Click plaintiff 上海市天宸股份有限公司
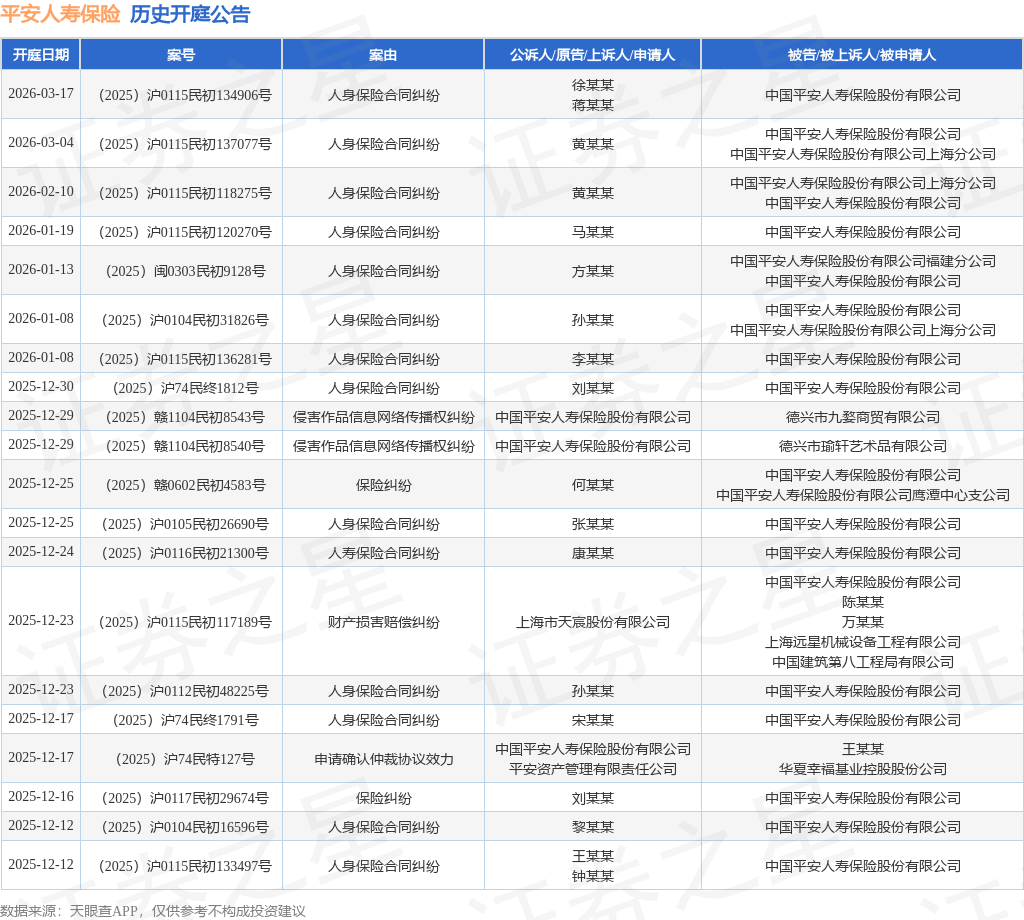 (x=592, y=622)
